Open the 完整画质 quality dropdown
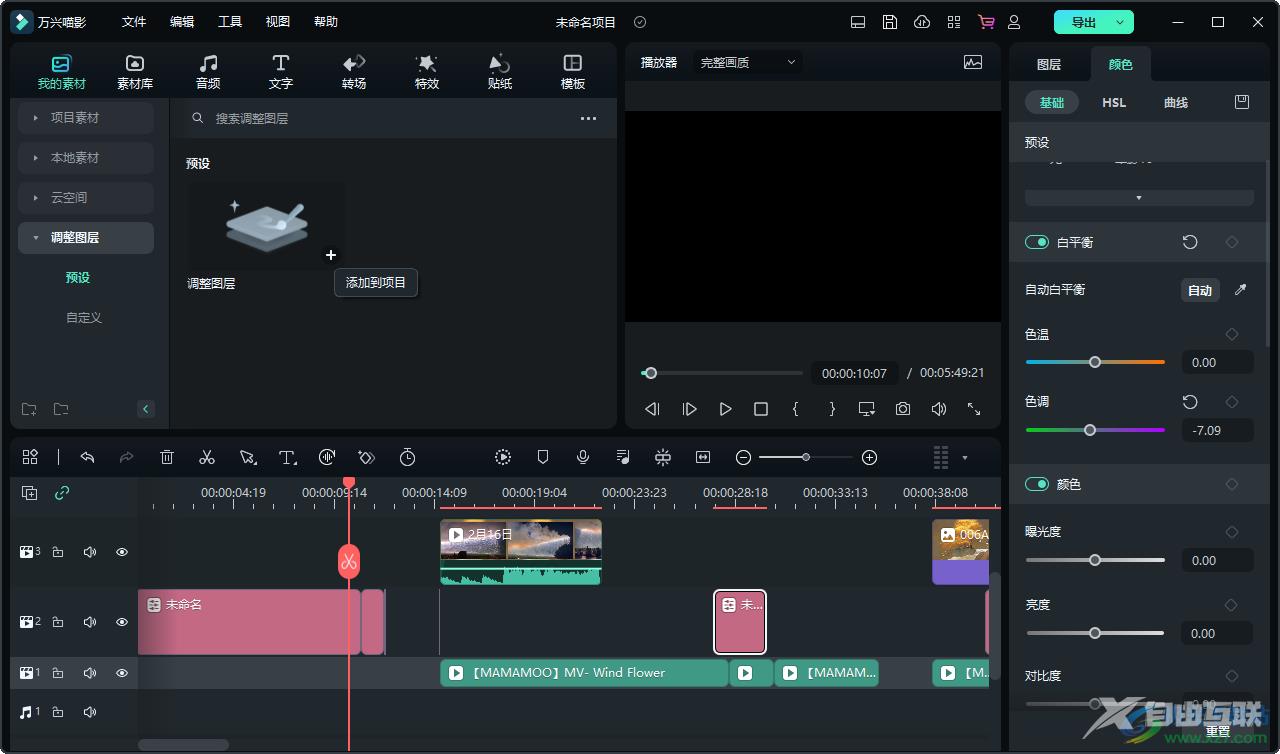 (x=748, y=62)
